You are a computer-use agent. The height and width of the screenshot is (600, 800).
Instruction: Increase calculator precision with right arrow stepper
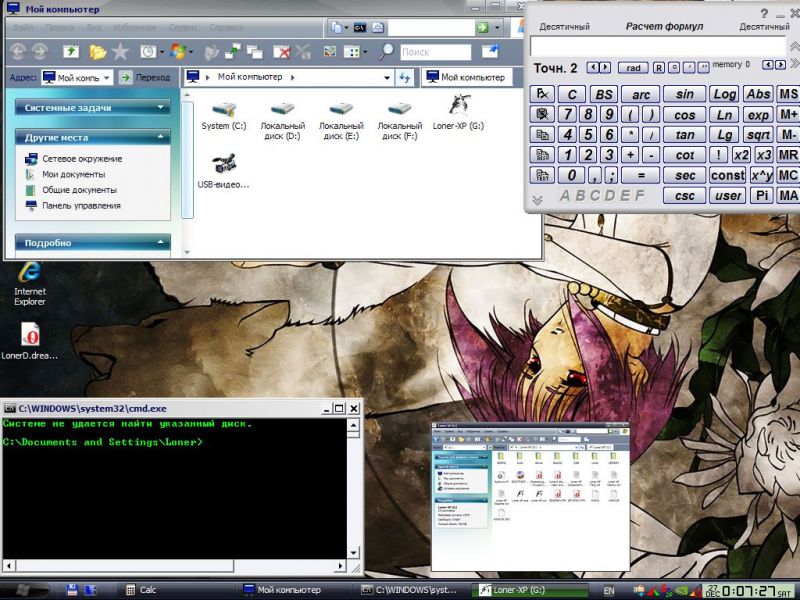pyautogui.click(x=605, y=68)
